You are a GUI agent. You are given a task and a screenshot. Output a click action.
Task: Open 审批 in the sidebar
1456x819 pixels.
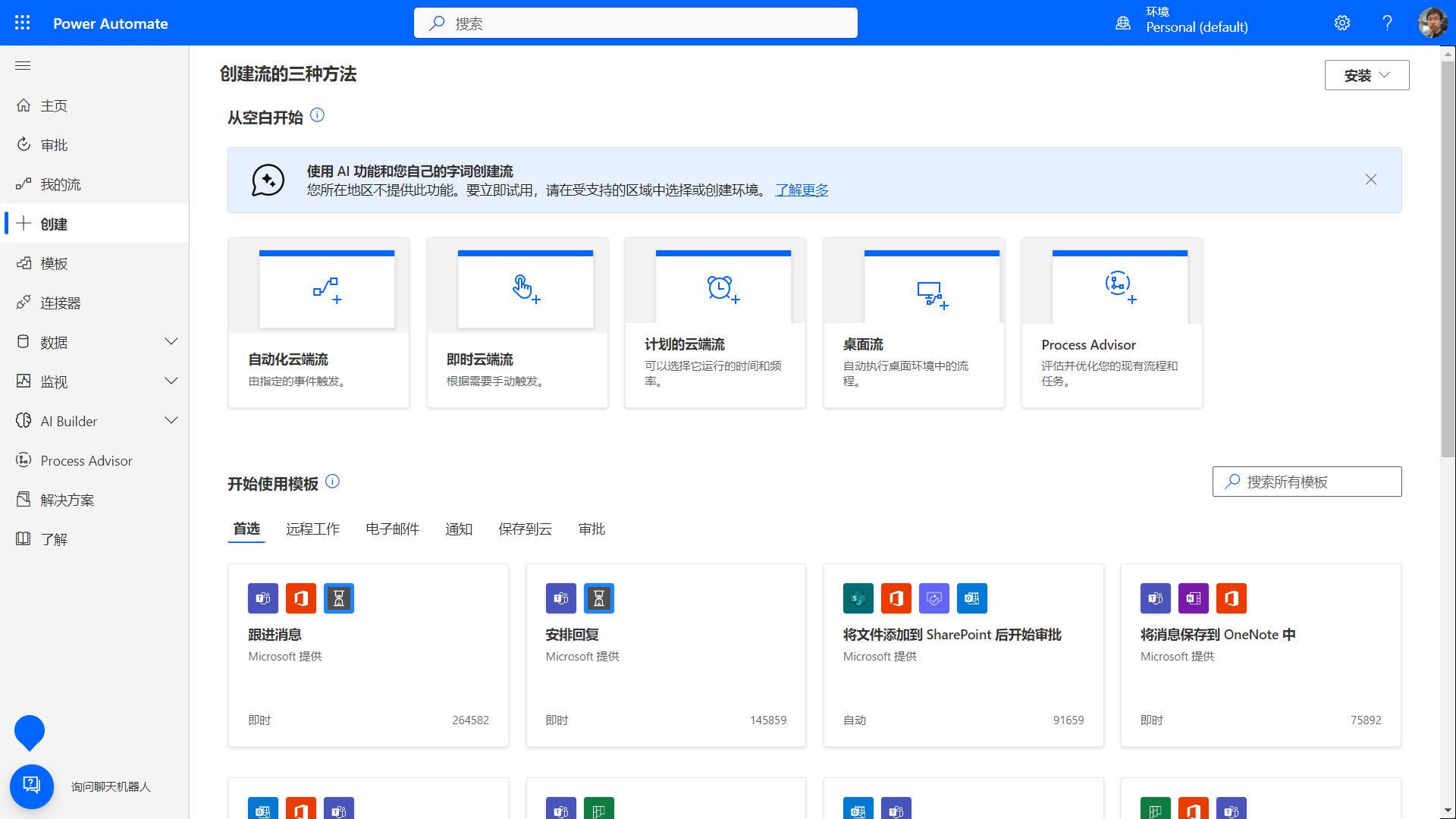[96, 145]
